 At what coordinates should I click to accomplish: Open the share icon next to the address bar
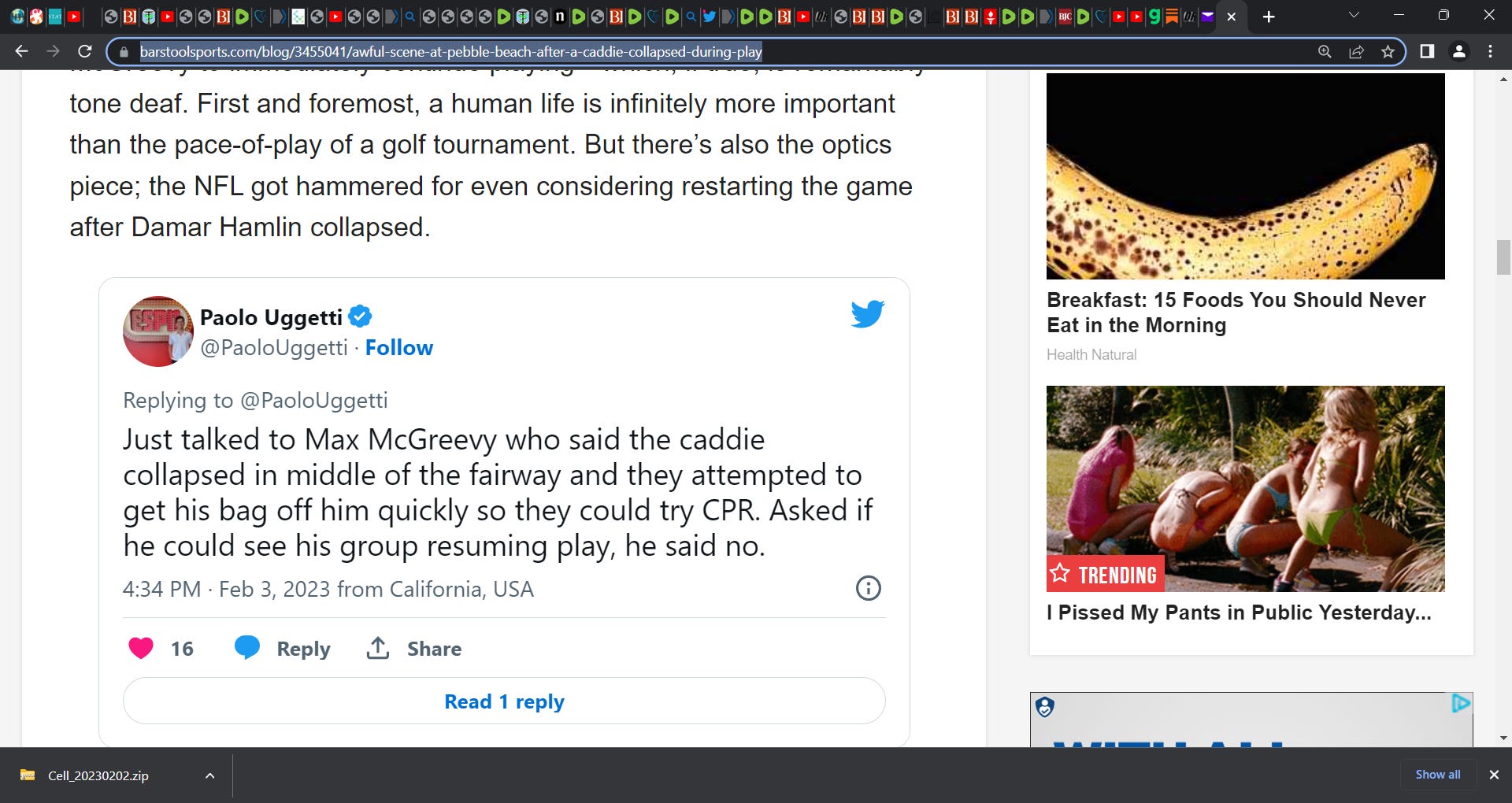point(1356,51)
